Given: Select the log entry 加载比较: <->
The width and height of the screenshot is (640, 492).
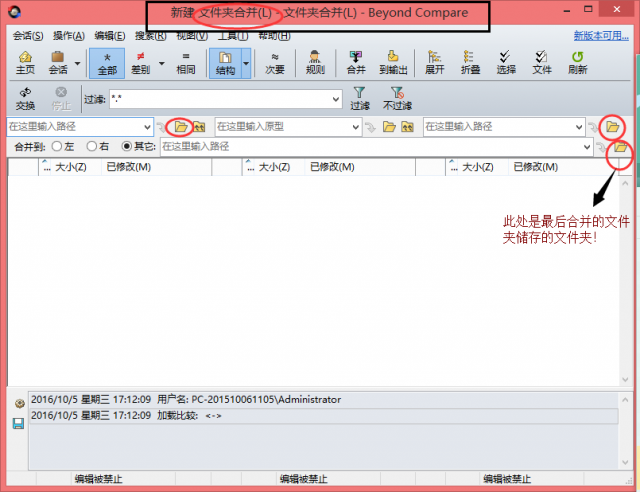Looking at the screenshot, I should tap(324, 416).
